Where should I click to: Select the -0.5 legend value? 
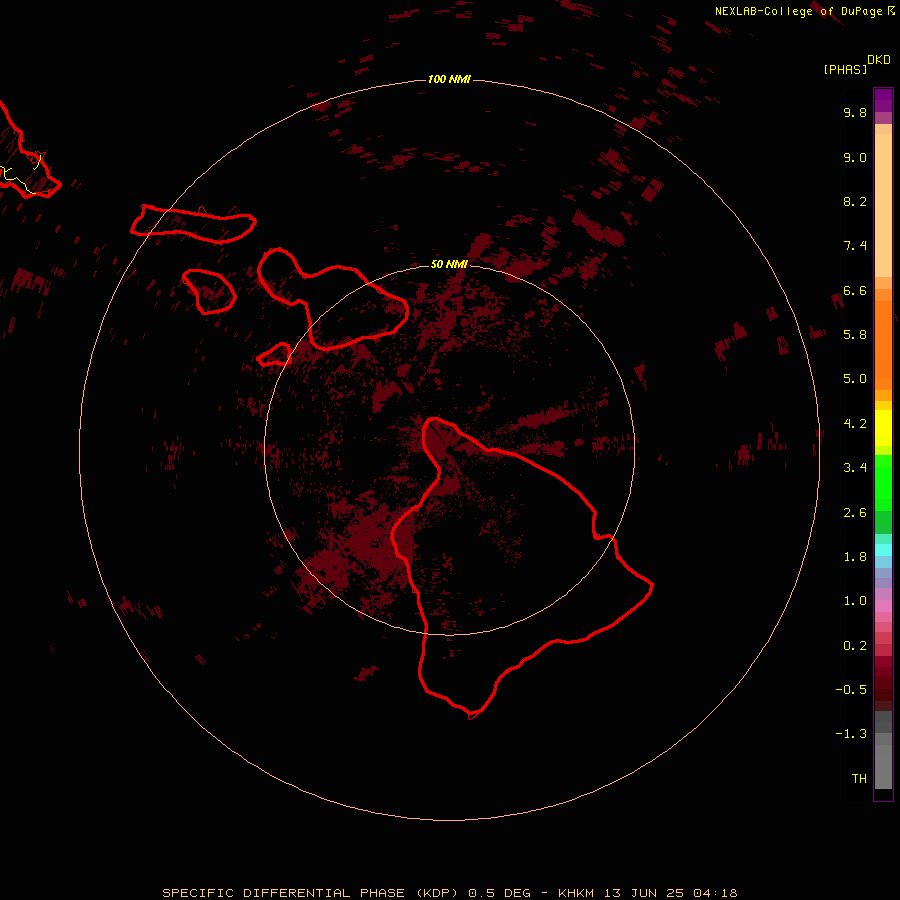tap(851, 690)
